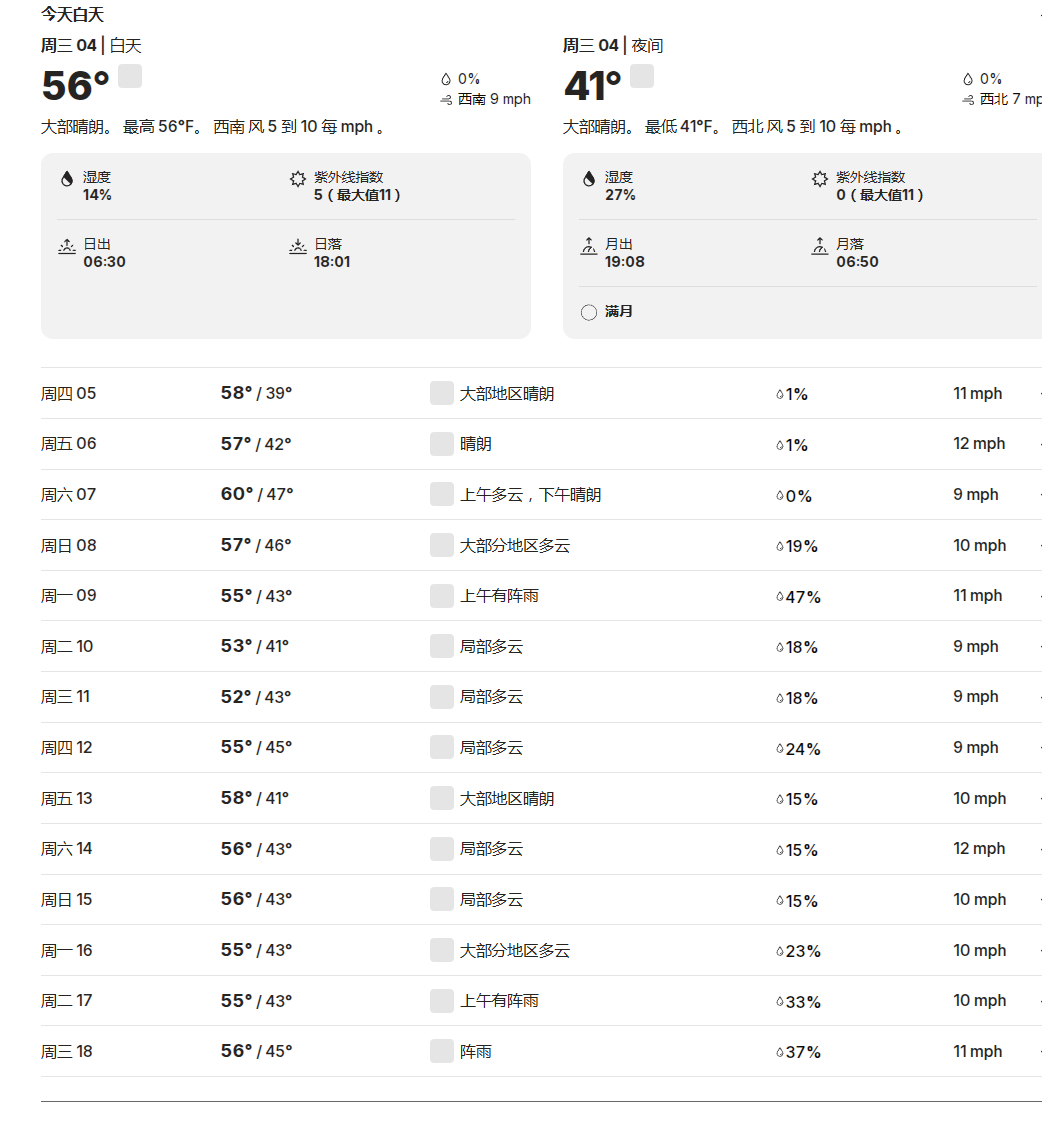Select the Wednesday 04 daytime panel heading

91,46
